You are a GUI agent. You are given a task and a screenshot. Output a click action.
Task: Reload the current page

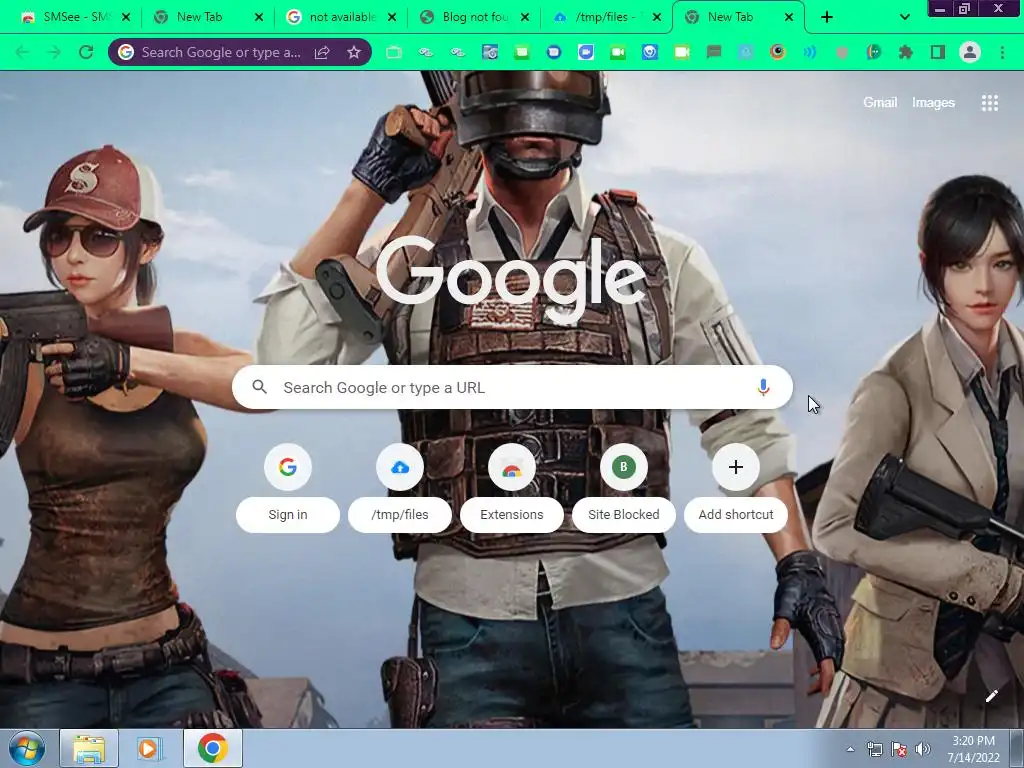click(x=86, y=52)
